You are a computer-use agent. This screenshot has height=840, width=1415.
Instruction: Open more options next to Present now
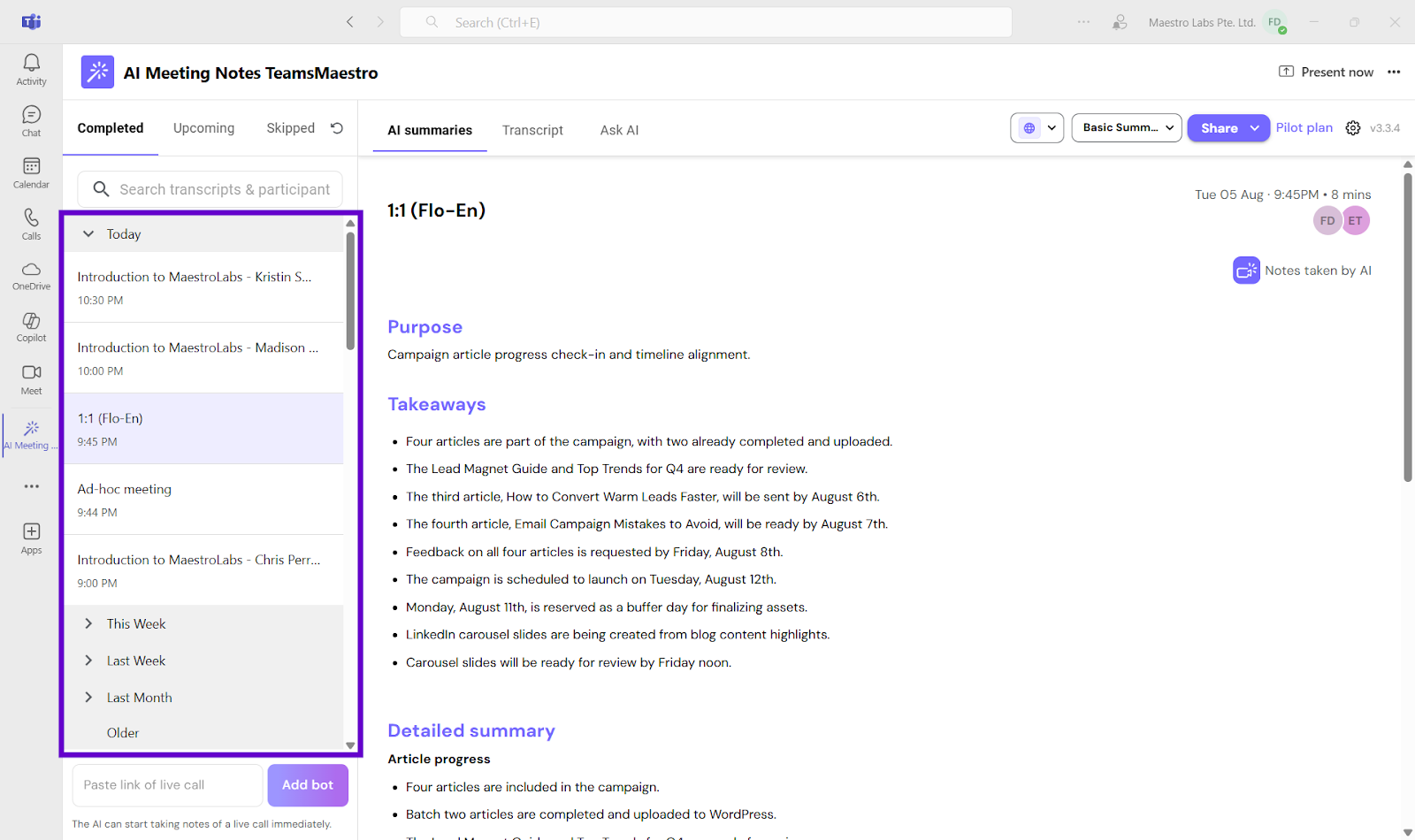pyautogui.click(x=1394, y=73)
